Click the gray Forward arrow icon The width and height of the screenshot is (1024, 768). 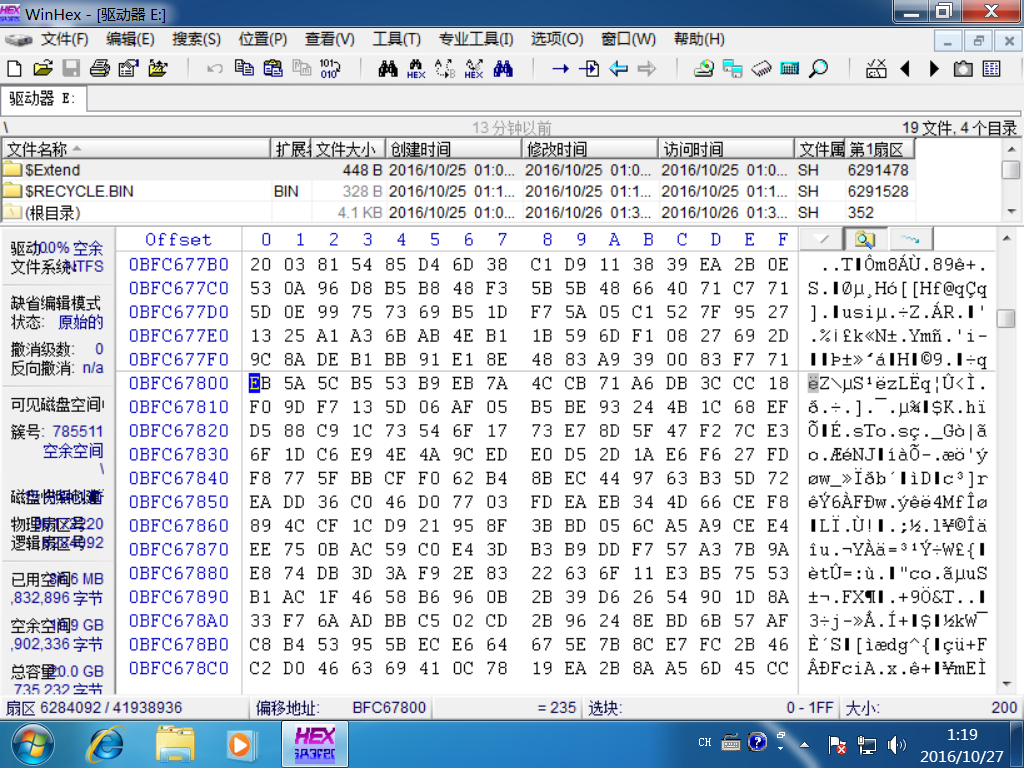(x=647, y=68)
